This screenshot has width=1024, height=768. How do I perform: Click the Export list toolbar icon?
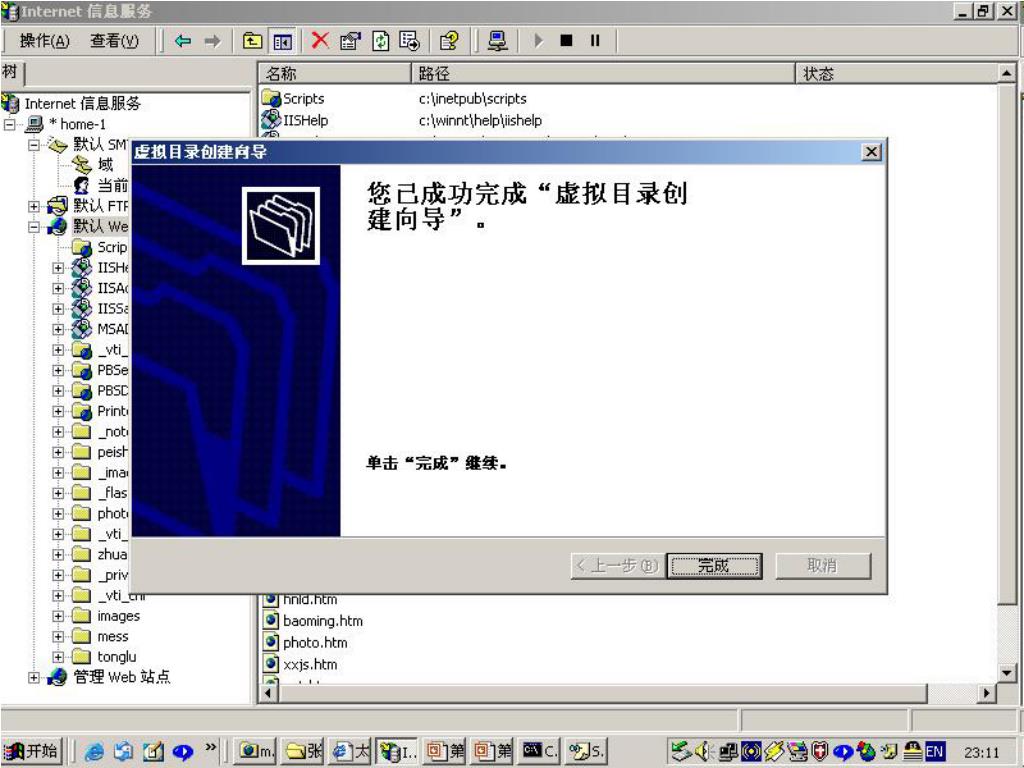[x=410, y=41]
